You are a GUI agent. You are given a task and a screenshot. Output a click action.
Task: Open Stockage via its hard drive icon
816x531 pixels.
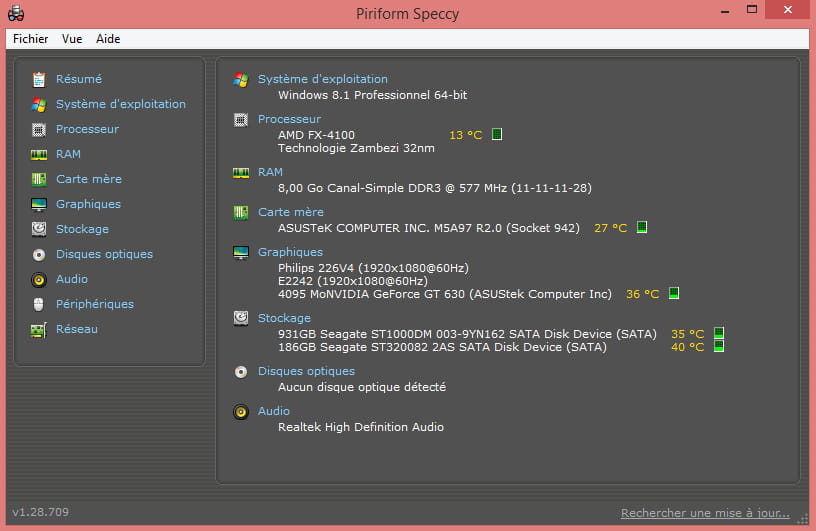[39, 229]
